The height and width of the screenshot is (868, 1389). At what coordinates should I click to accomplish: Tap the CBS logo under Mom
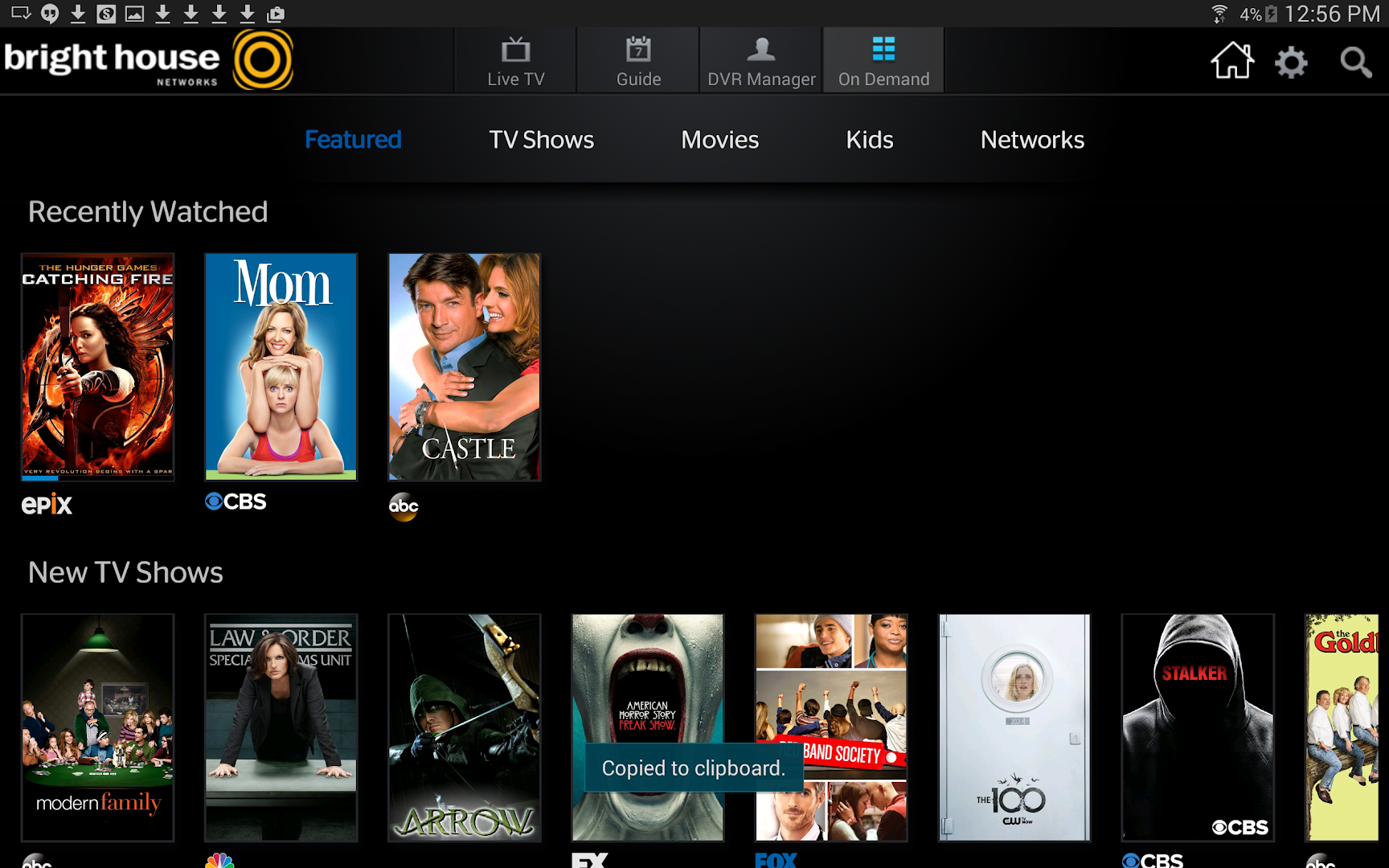click(x=236, y=502)
